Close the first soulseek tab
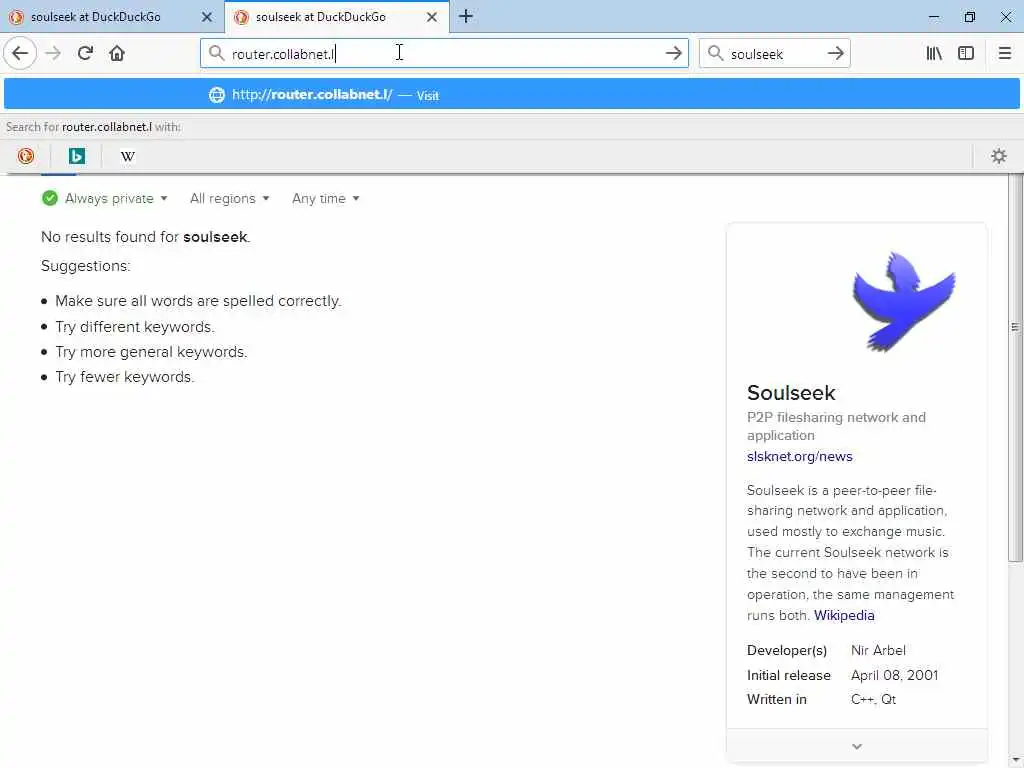The height and width of the screenshot is (768, 1024). click(207, 17)
